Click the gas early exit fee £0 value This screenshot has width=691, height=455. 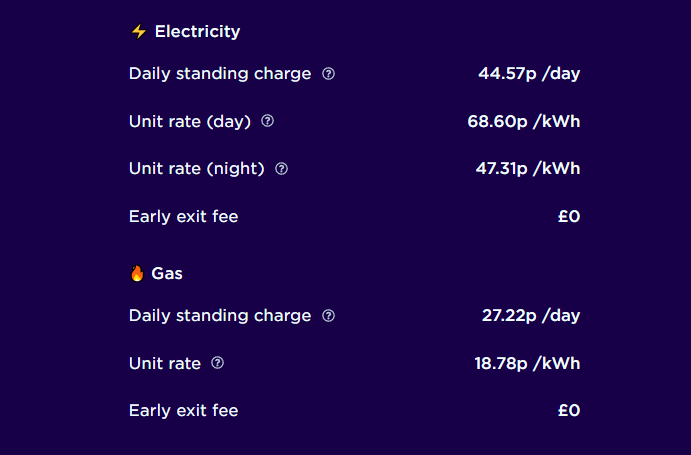pos(569,411)
